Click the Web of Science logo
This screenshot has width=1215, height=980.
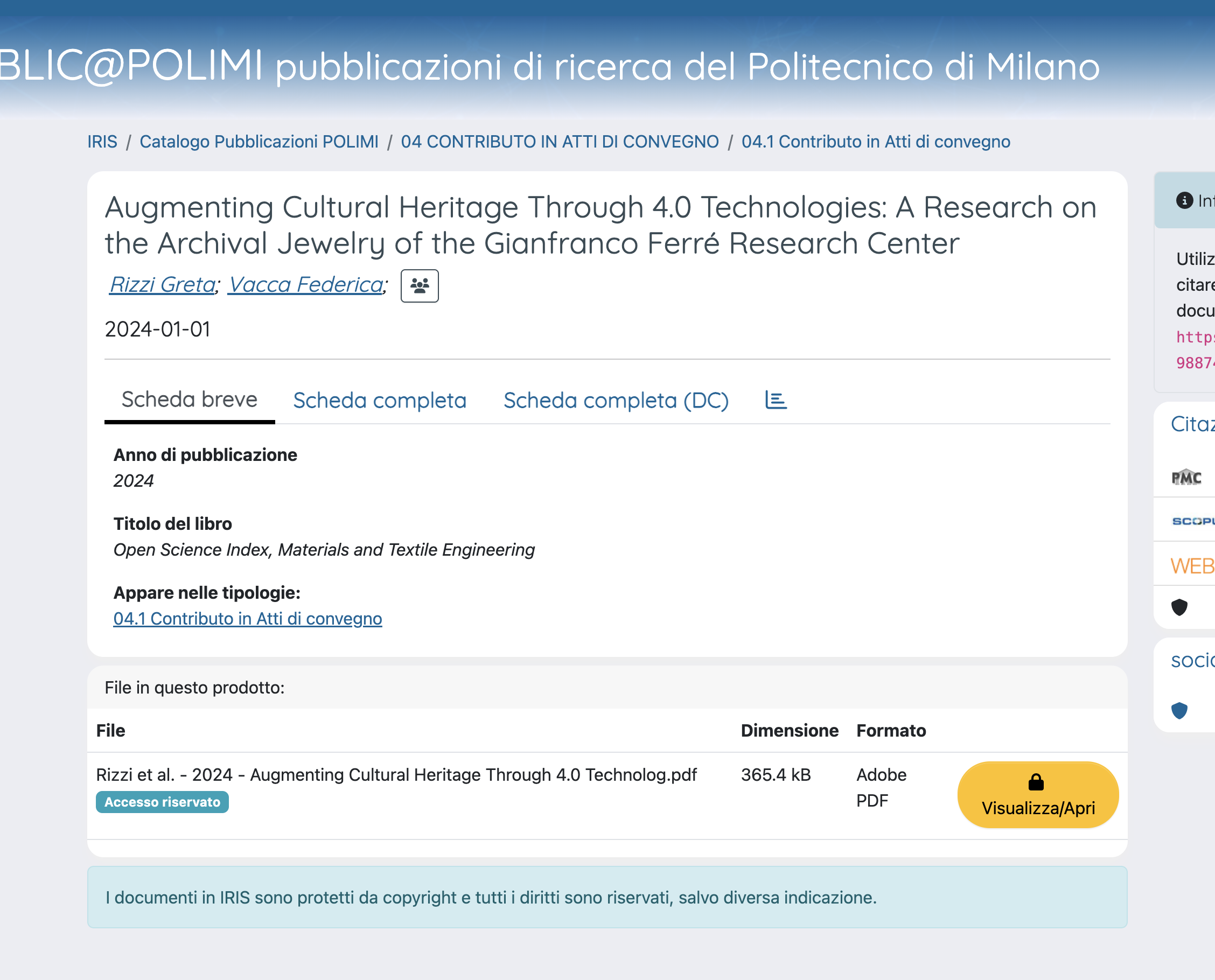pyautogui.click(x=1192, y=565)
